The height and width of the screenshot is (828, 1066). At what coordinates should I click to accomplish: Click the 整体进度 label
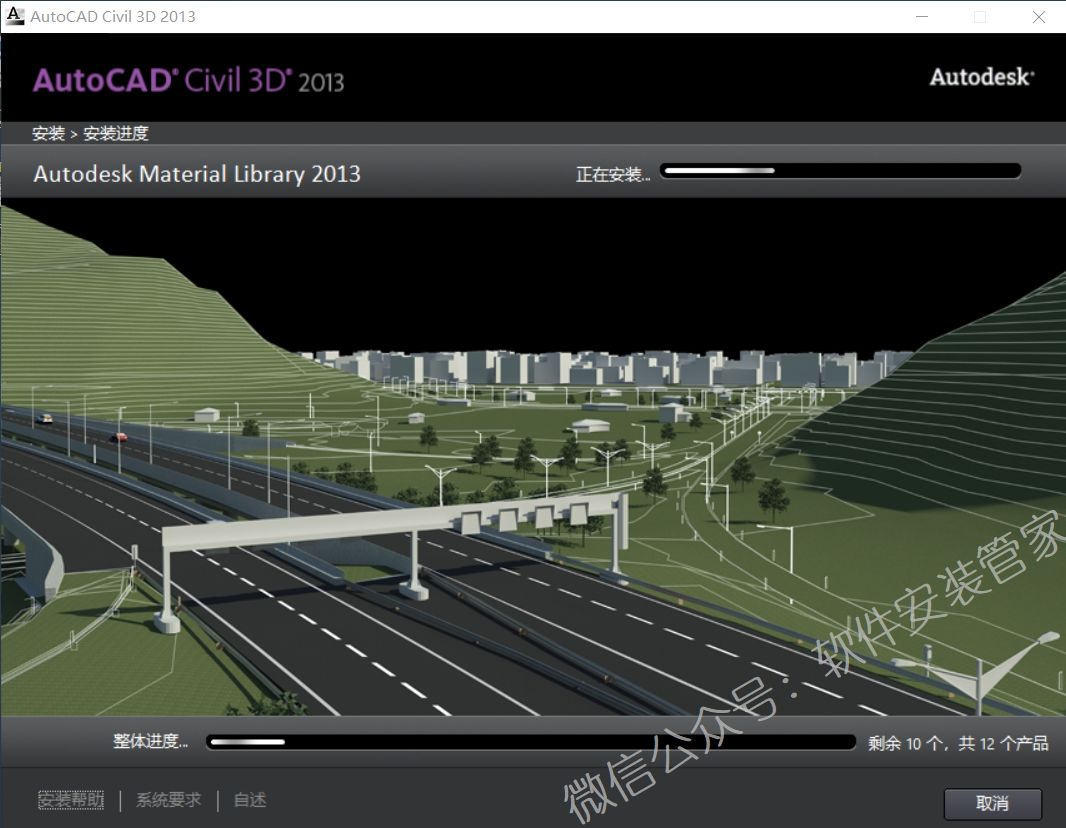click(x=150, y=742)
